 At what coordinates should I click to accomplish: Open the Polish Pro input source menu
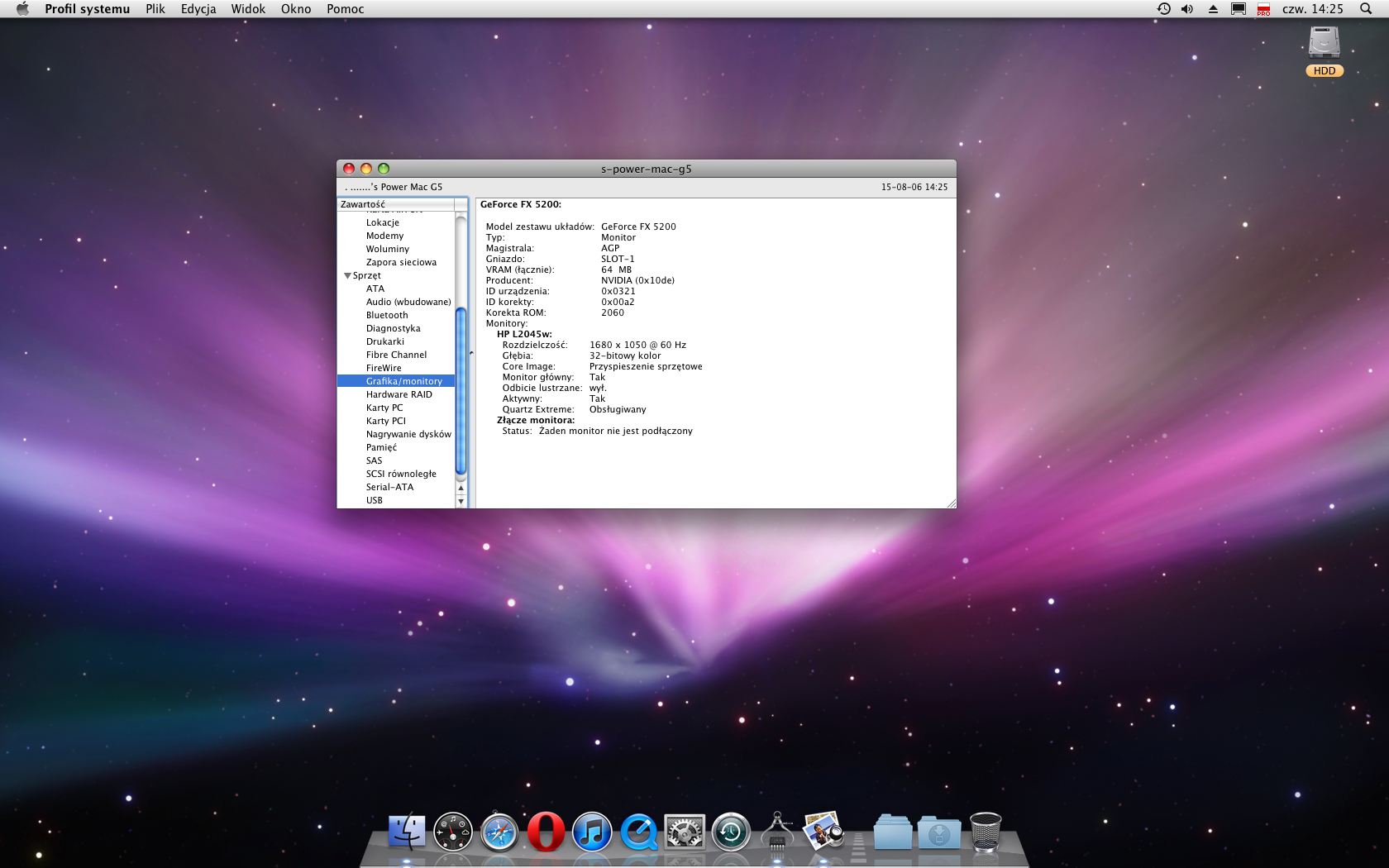(x=1263, y=9)
